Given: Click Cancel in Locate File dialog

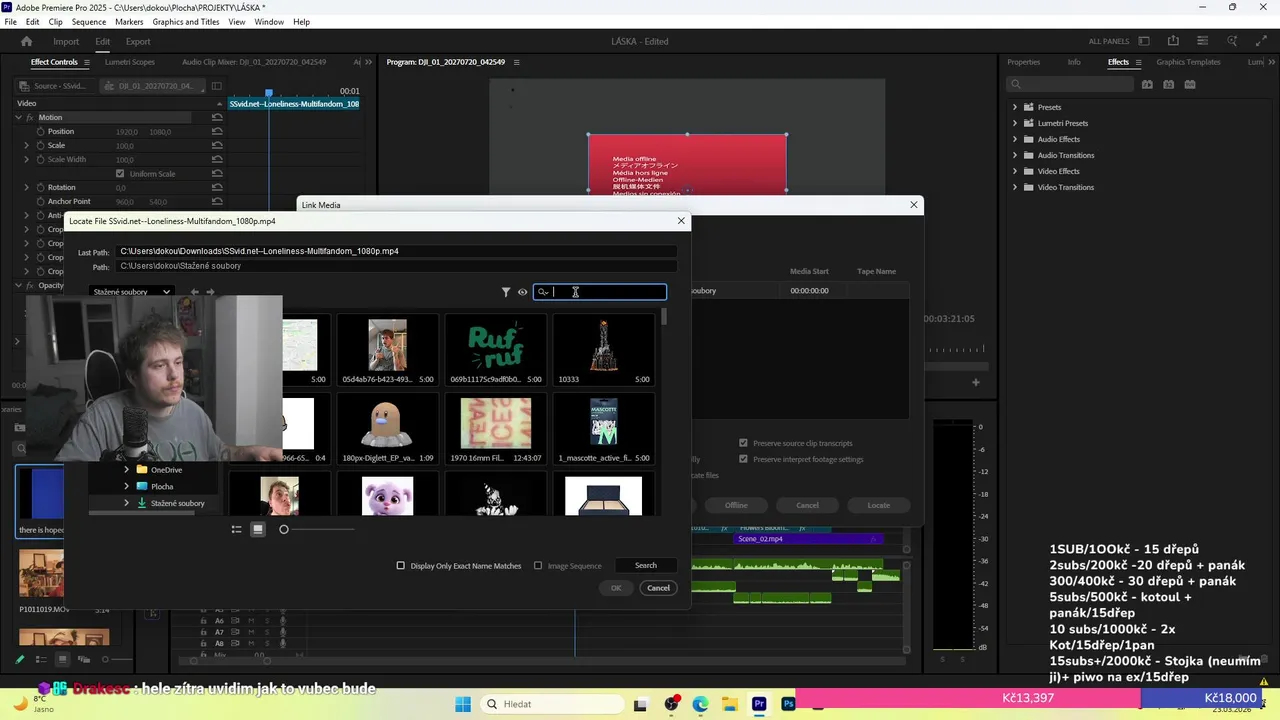Looking at the screenshot, I should tap(658, 588).
